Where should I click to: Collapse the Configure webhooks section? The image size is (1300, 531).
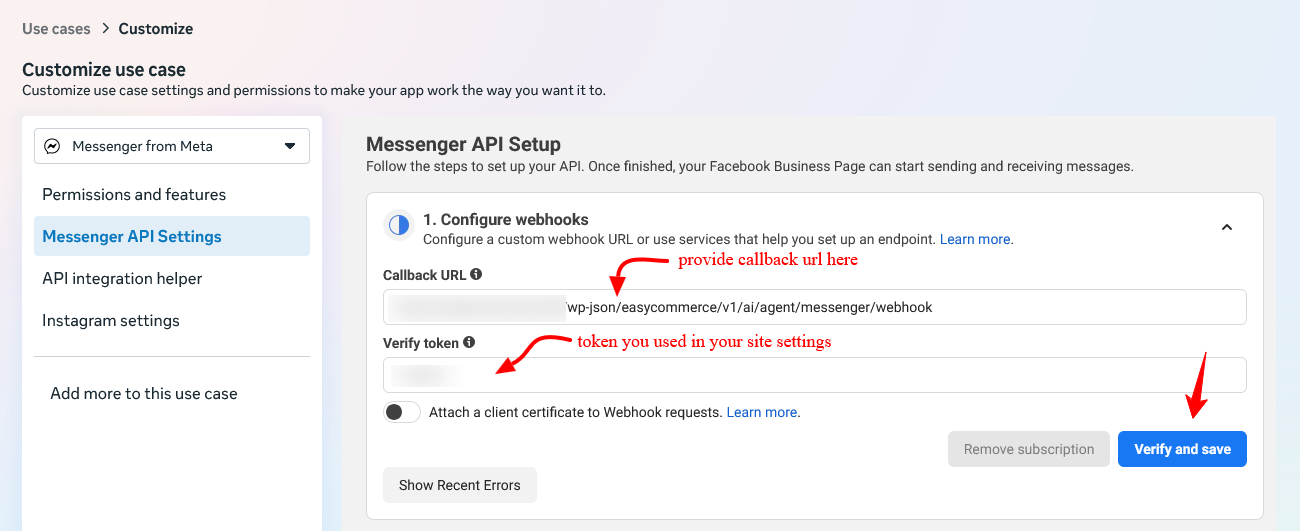click(x=1227, y=227)
